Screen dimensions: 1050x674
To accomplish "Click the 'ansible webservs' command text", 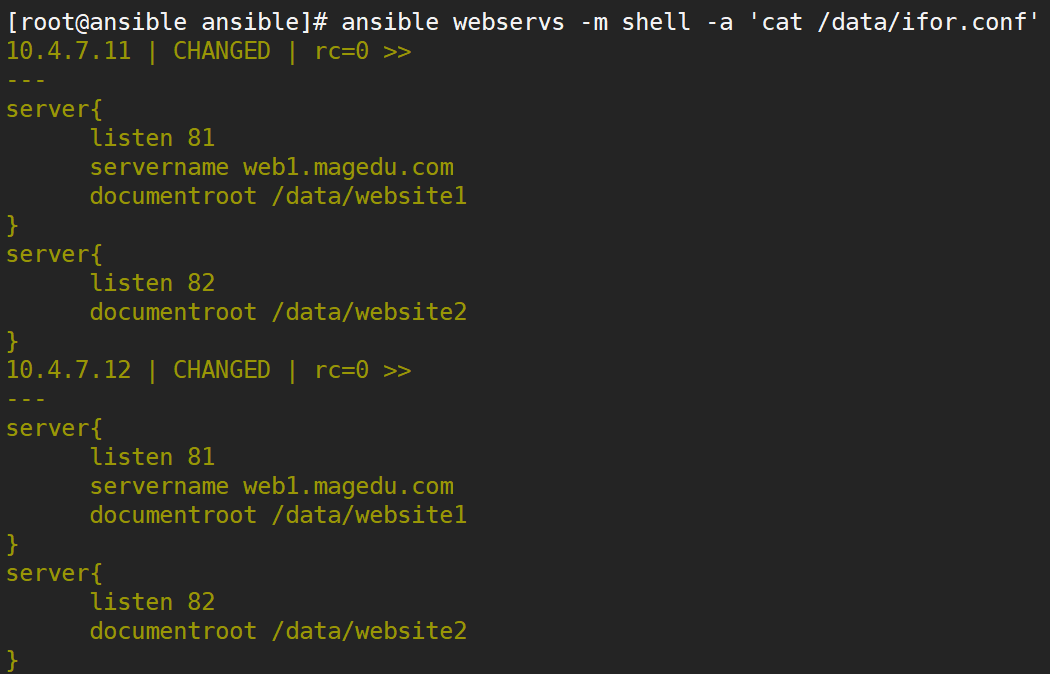I will coord(453,22).
